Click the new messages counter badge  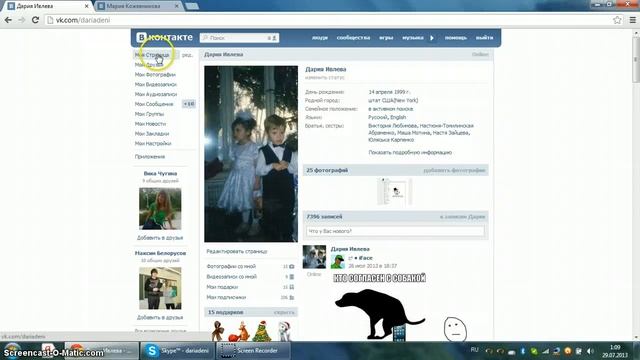189,104
